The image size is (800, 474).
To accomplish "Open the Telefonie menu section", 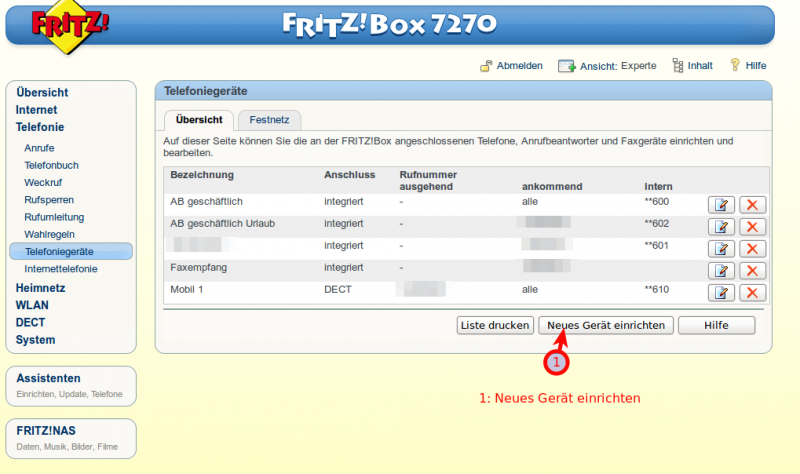I will (x=40, y=127).
